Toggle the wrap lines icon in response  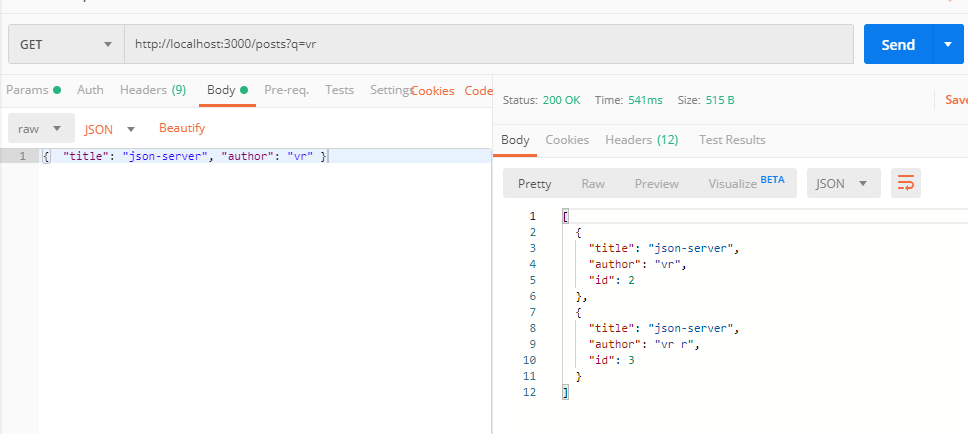(x=906, y=183)
